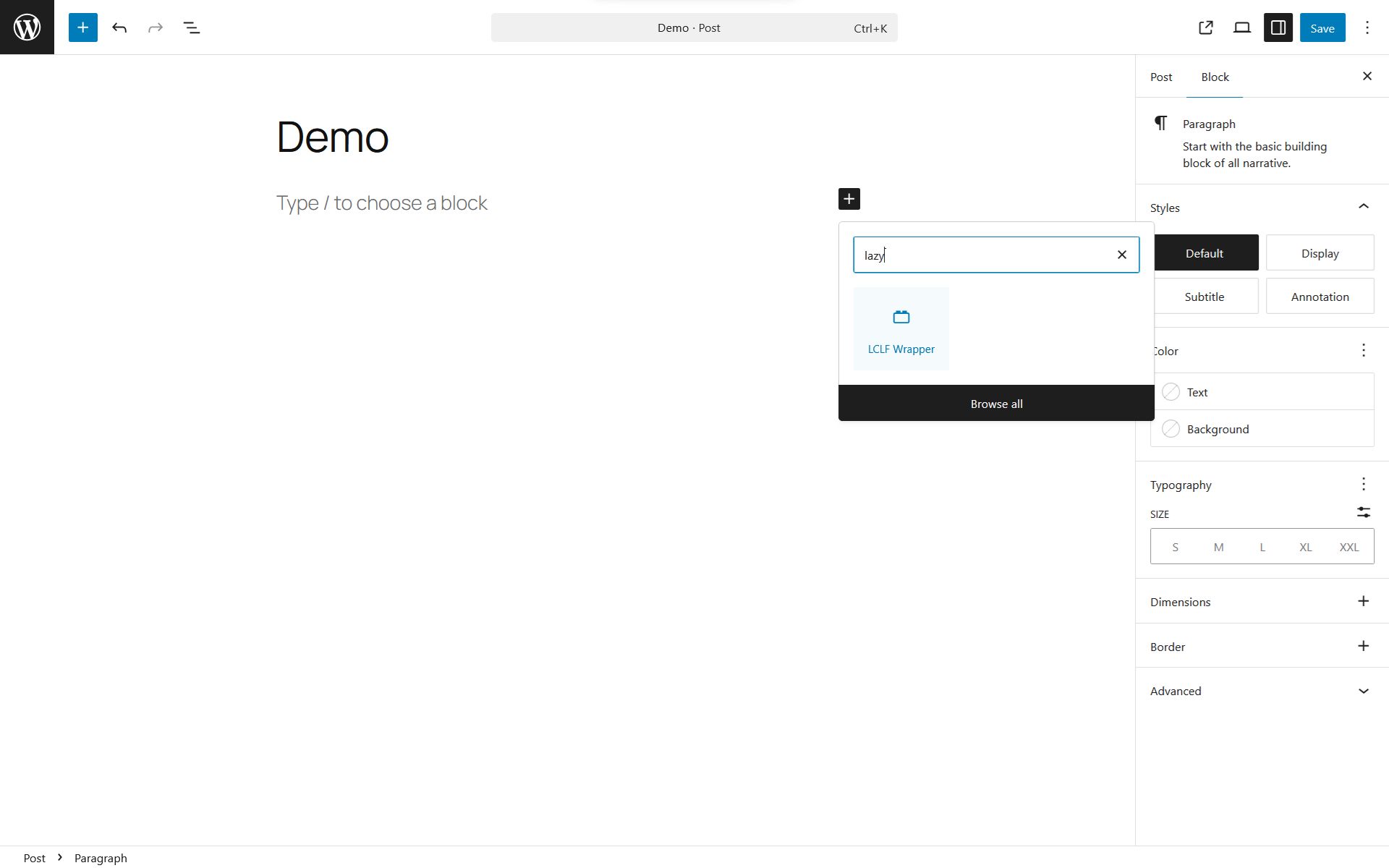1389x868 pixels.
Task: Open the Document Overview list icon
Action: 192,27
